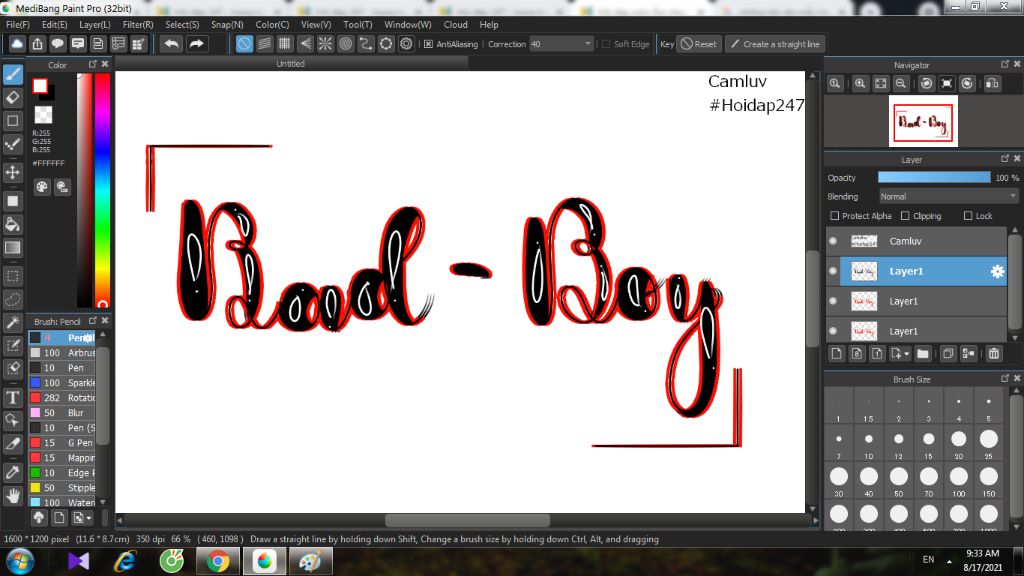Image resolution: width=1024 pixels, height=576 pixels.
Task: Click the Redo arrow in the toolbar
Action: pos(196,44)
